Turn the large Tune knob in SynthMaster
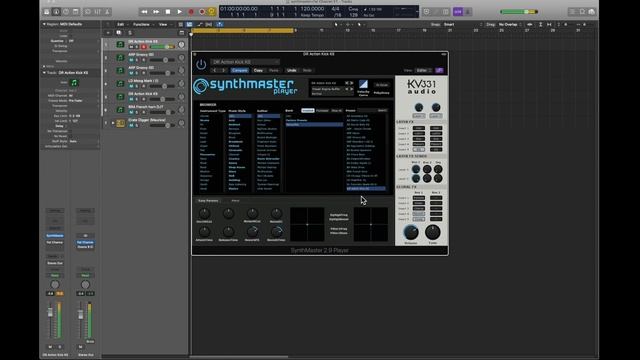This screenshot has width=640, height=360. [x=433, y=232]
